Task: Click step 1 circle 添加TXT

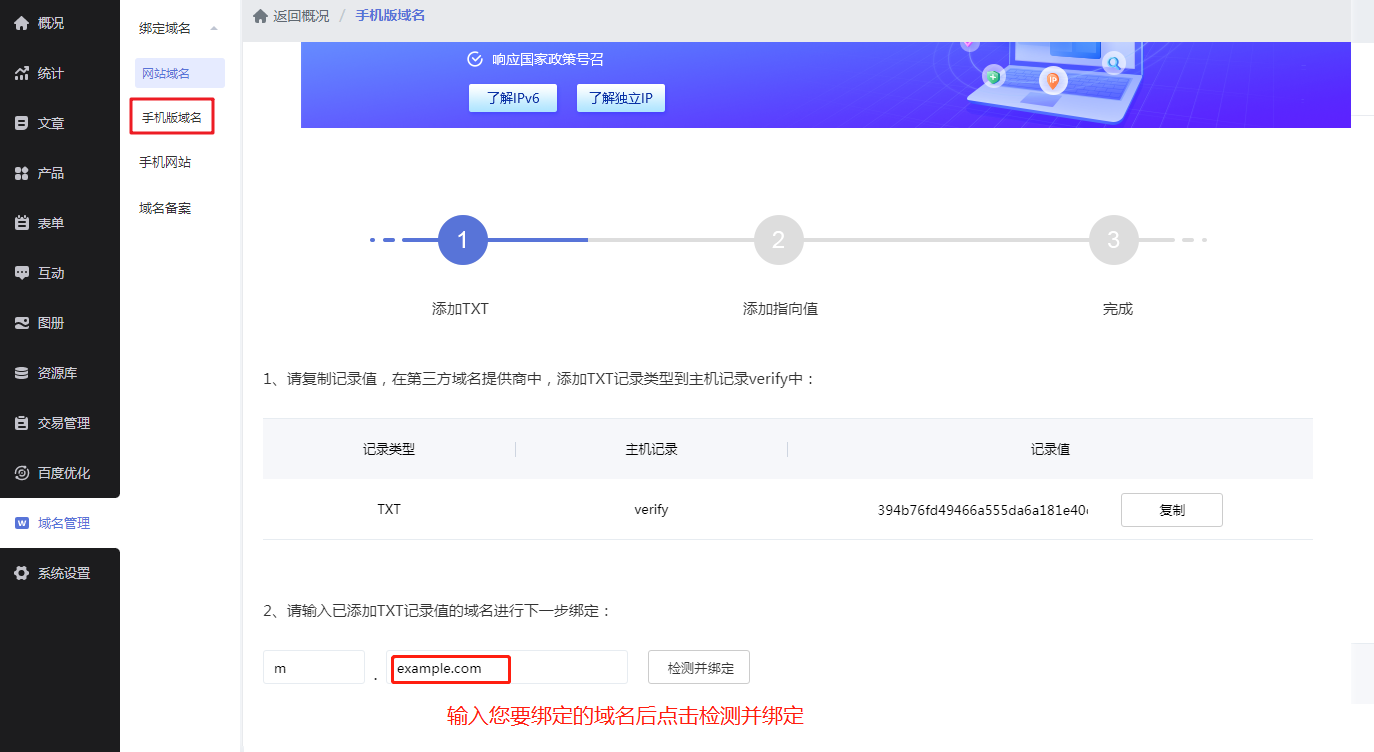Action: coord(463,240)
